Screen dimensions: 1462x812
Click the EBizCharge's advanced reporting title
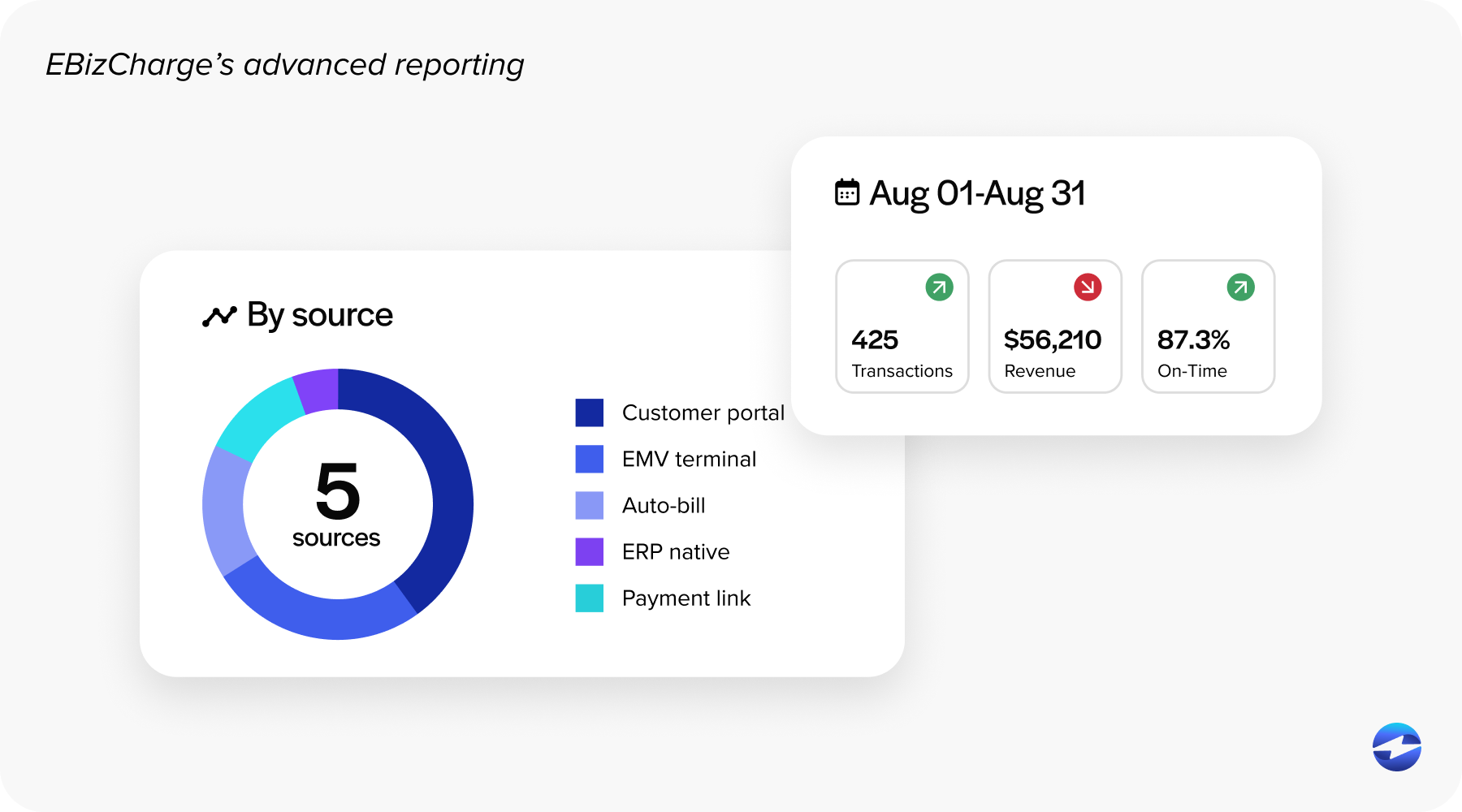[x=285, y=65]
